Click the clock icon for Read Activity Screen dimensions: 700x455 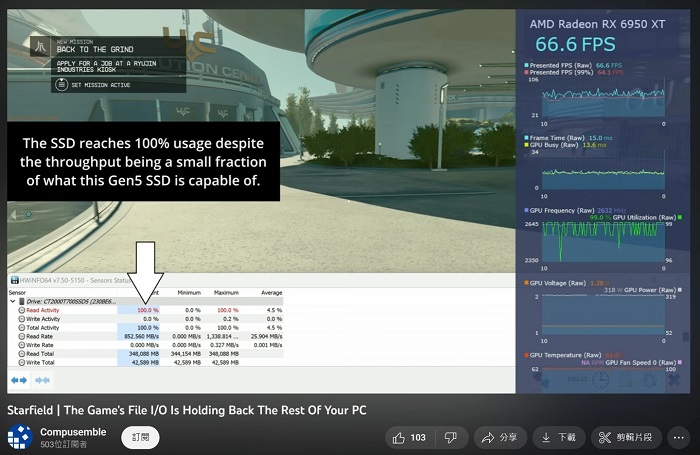(21, 310)
